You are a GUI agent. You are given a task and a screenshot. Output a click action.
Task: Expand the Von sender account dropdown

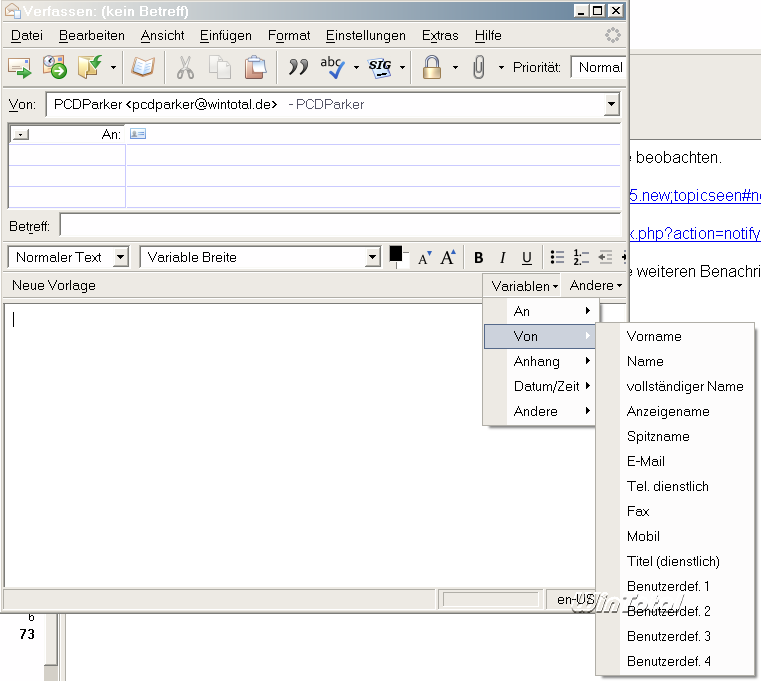(x=611, y=104)
